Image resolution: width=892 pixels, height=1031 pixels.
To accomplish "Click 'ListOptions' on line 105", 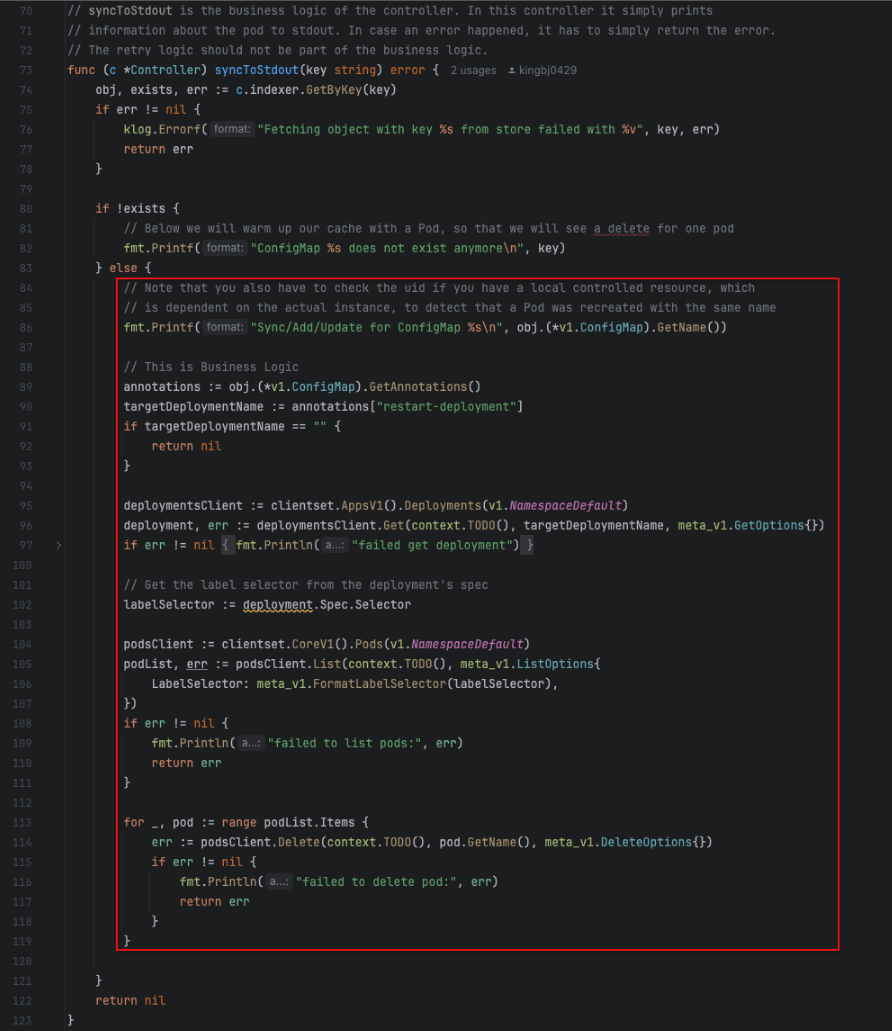I will [x=555, y=664].
